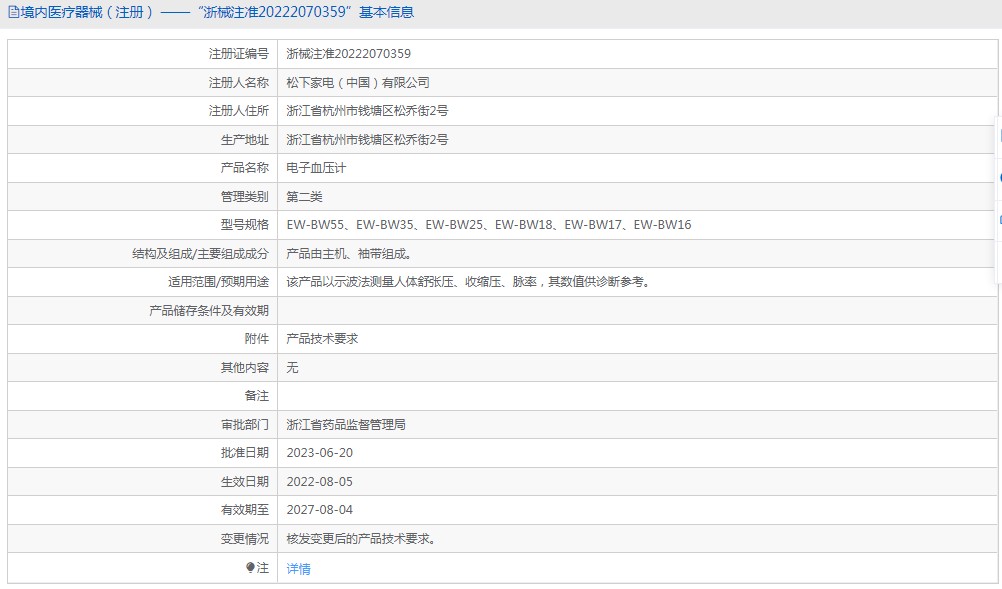Click the 注册人名称 row label

(x=238, y=82)
